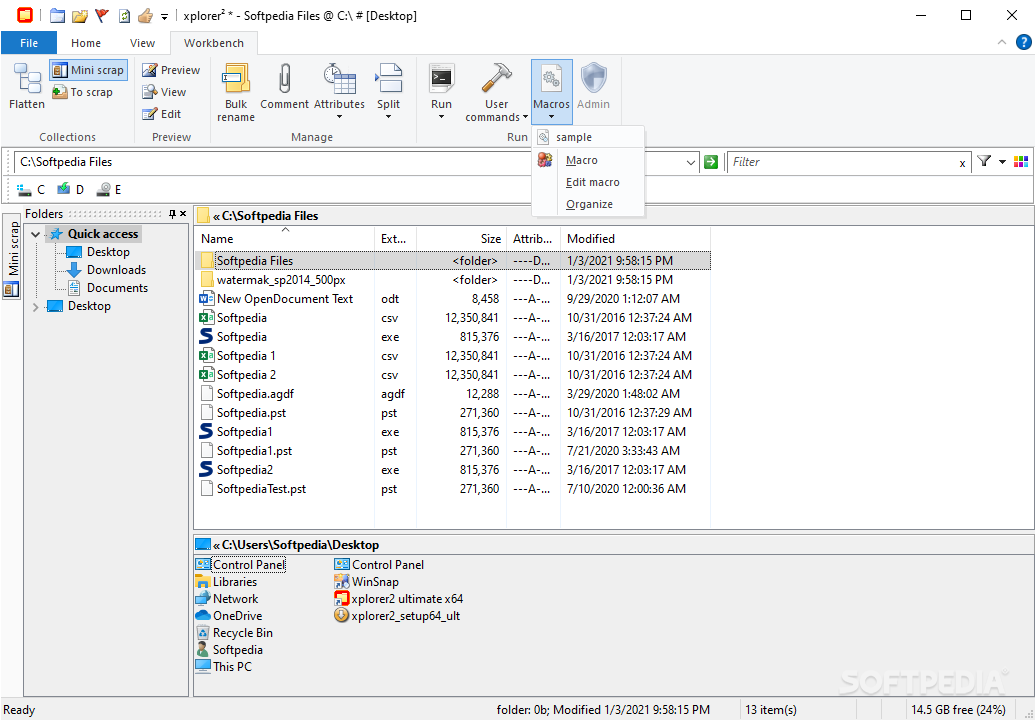Select drive C in the drive bar
Viewport: 1036px width, 721px height.
click(x=32, y=190)
